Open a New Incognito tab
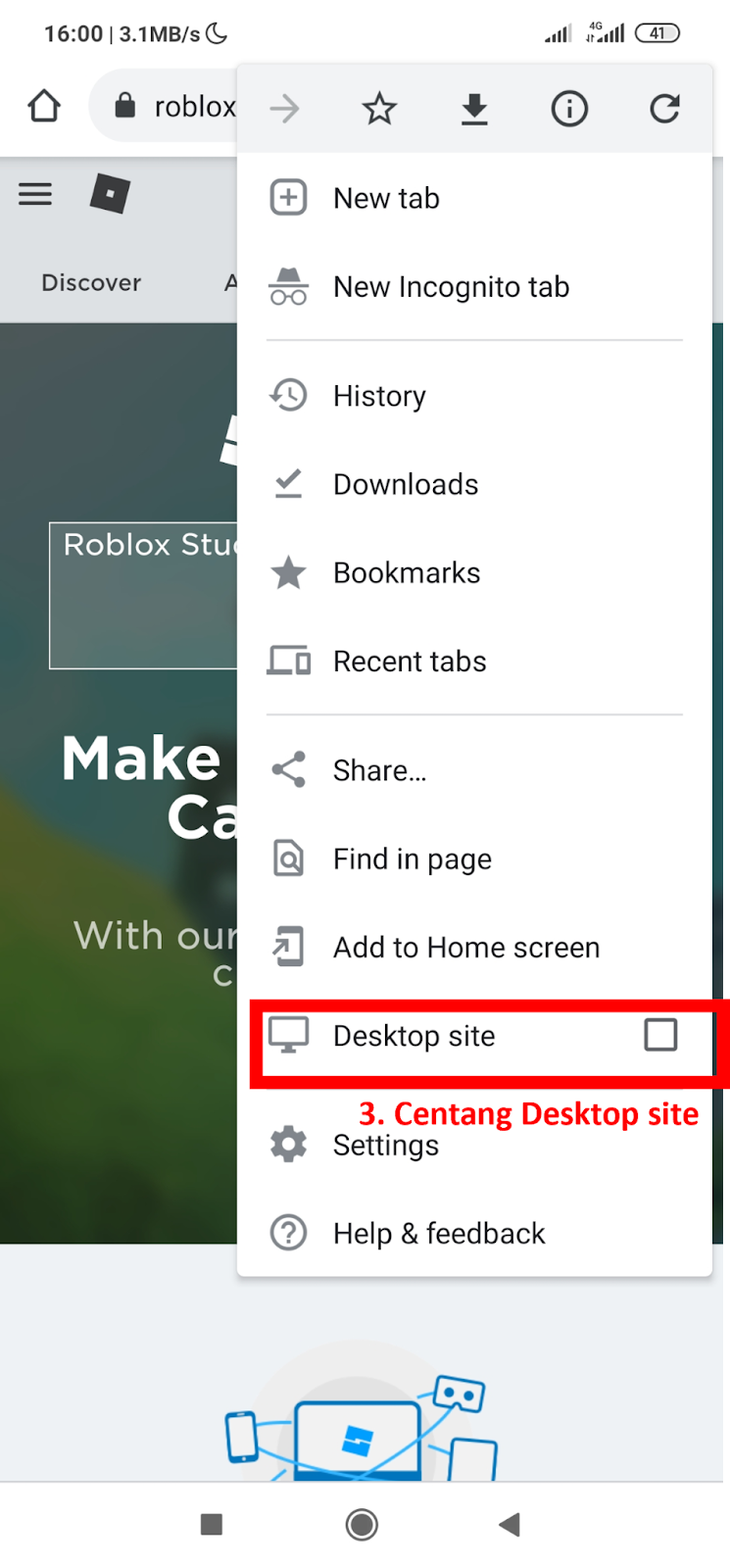Image resolution: width=730 pixels, height=1568 pixels. (x=451, y=287)
